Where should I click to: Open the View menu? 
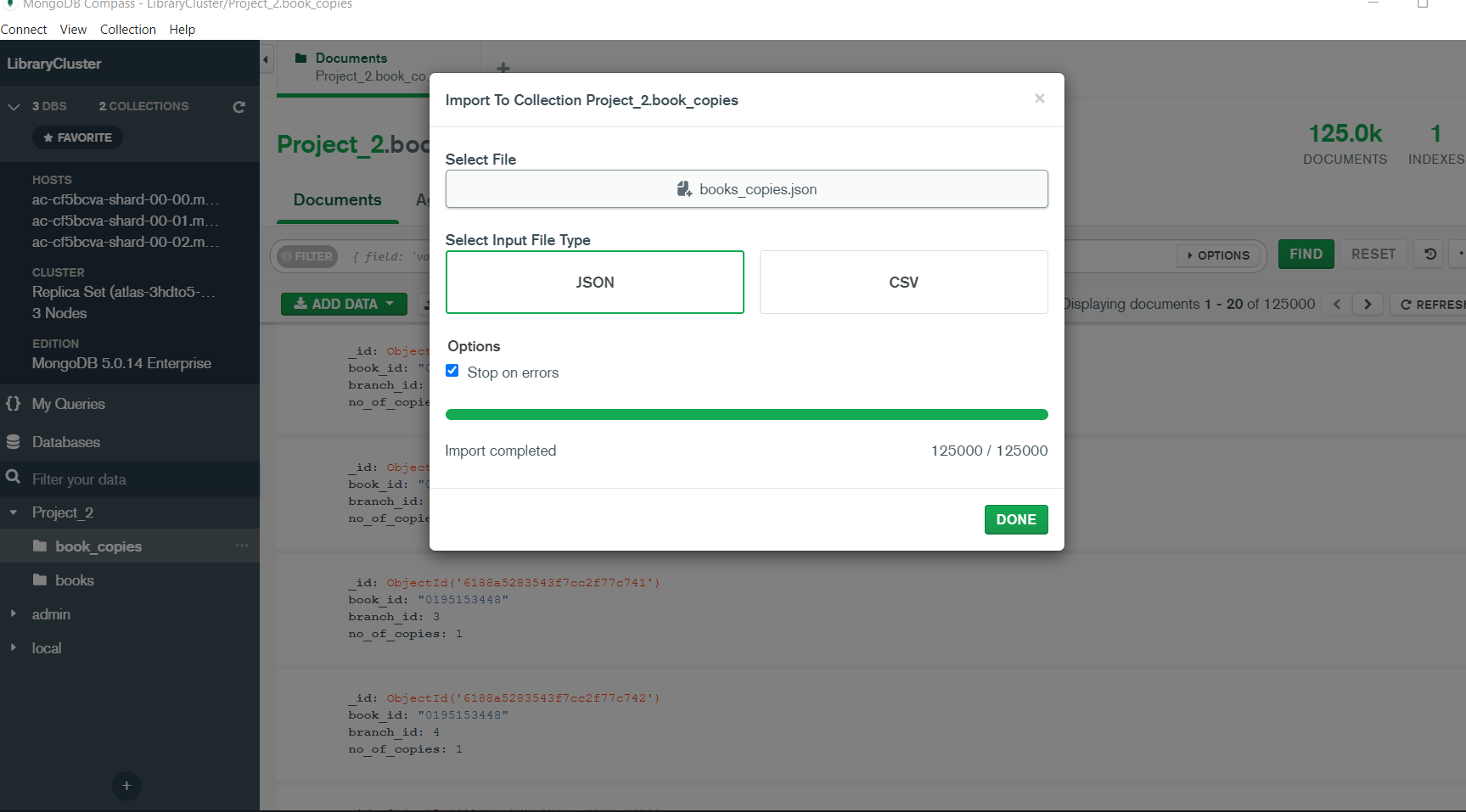[x=73, y=29]
